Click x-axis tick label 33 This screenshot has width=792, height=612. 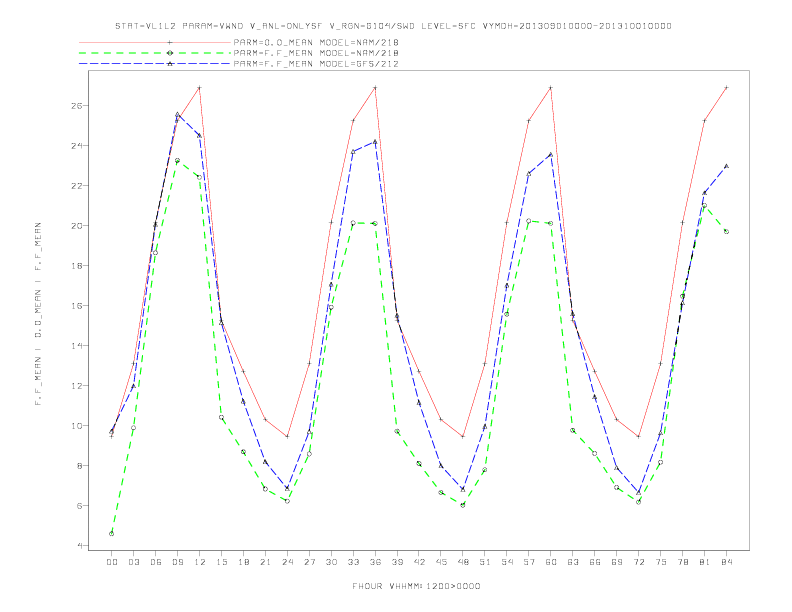pos(353,562)
